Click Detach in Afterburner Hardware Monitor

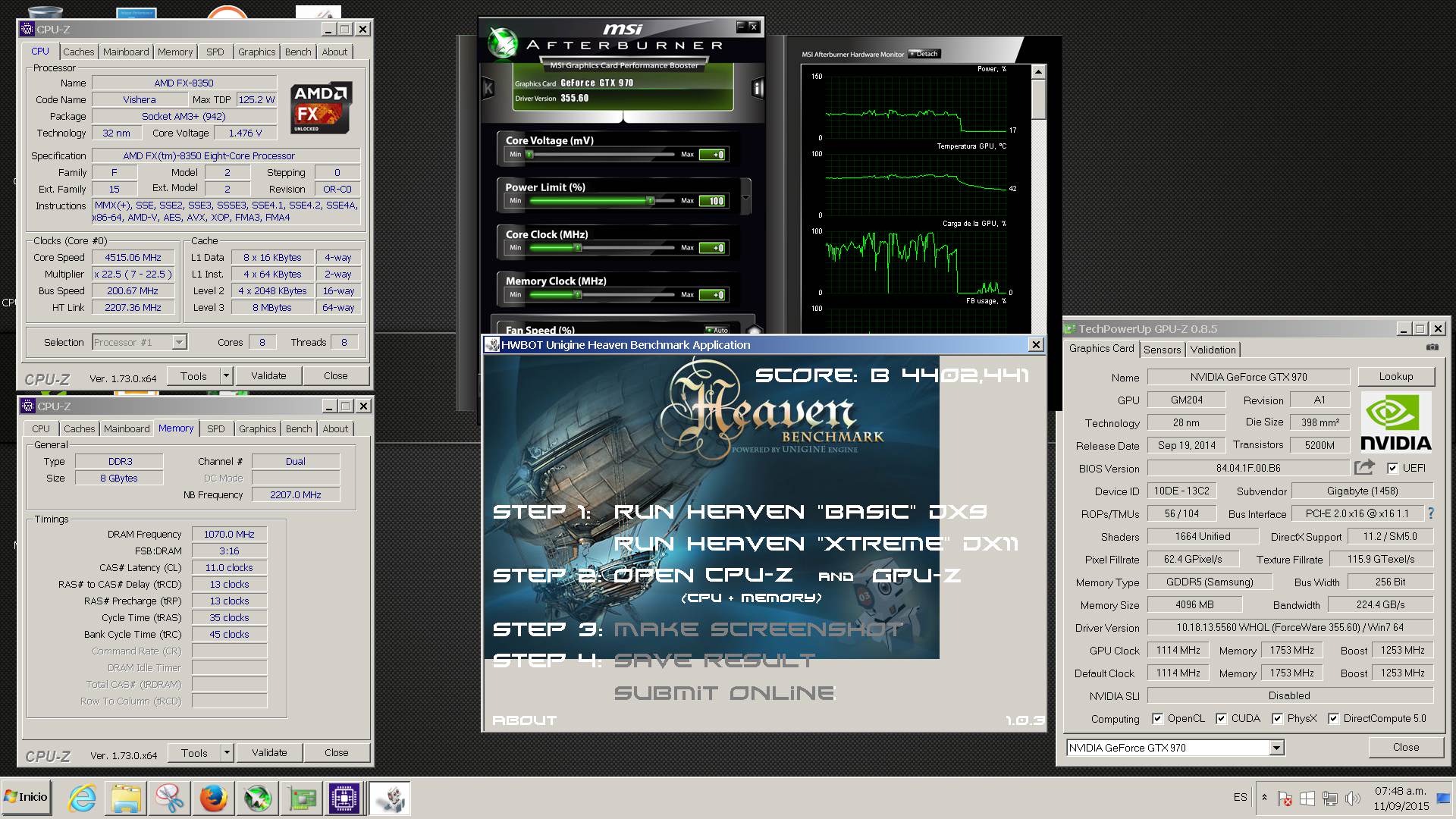pyautogui.click(x=924, y=54)
